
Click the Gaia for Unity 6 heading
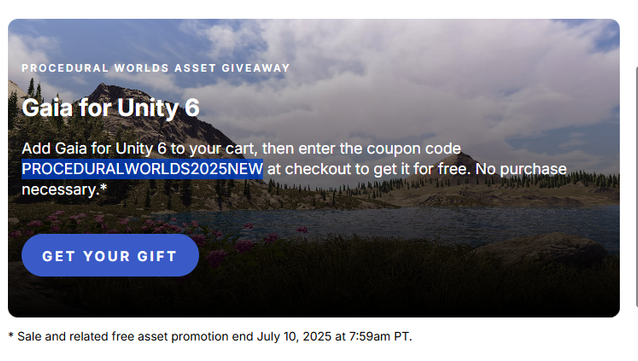click(x=111, y=108)
